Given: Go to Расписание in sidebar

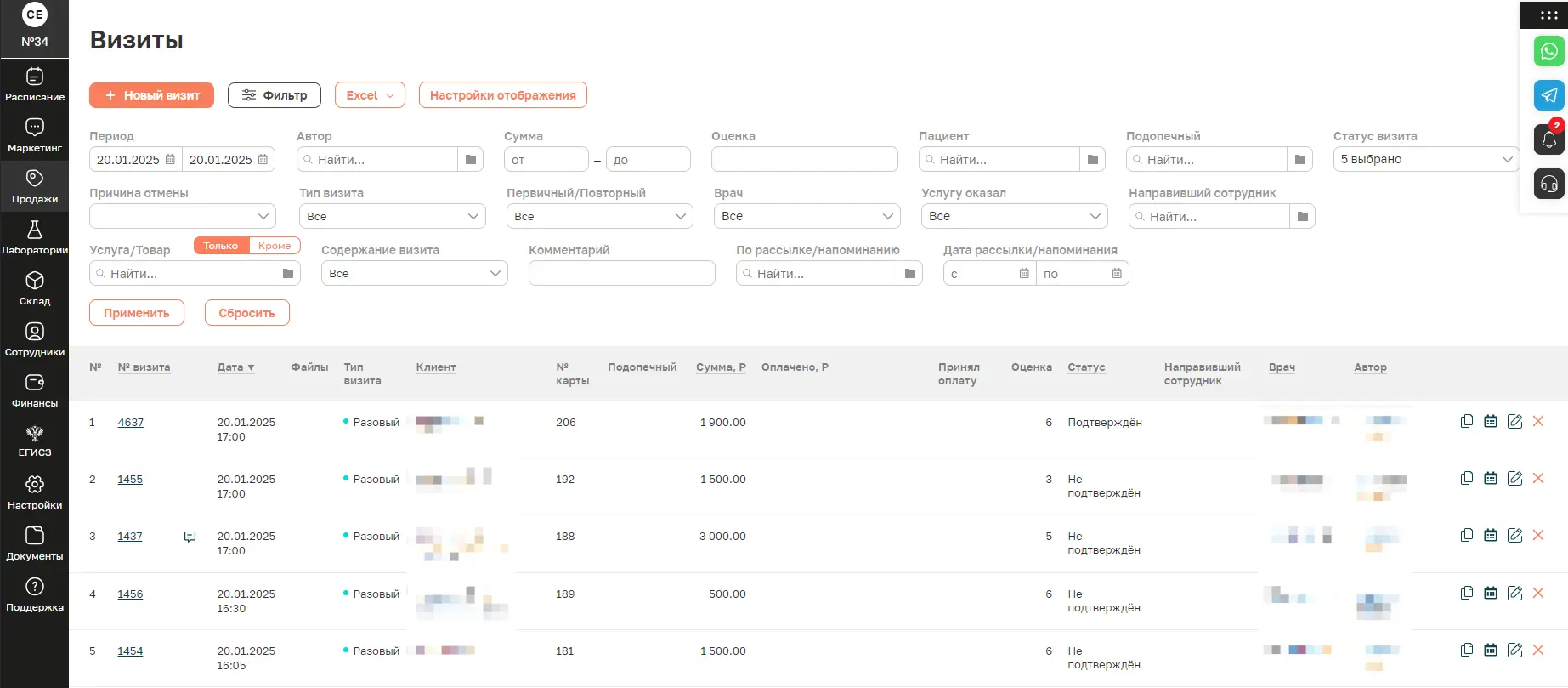Looking at the screenshot, I should [35, 84].
